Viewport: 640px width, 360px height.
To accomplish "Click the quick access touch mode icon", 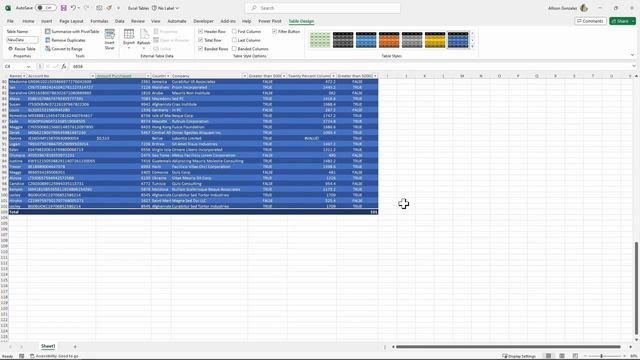I will (99, 8).
